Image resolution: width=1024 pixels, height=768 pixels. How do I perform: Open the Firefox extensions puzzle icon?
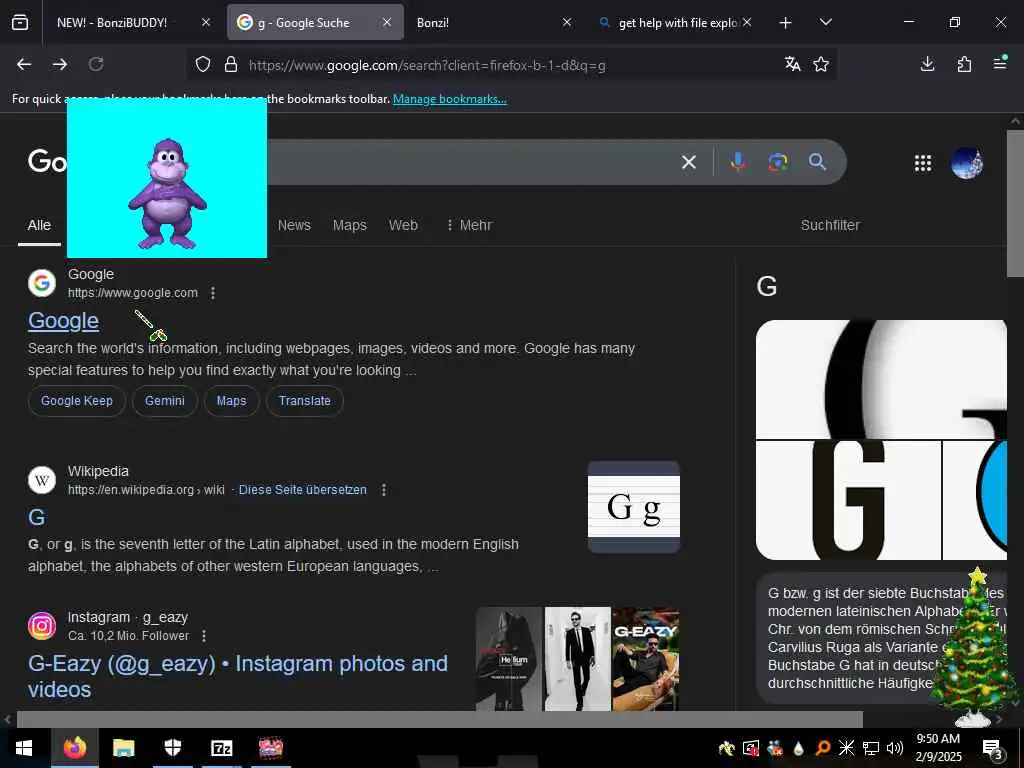[x=964, y=64]
